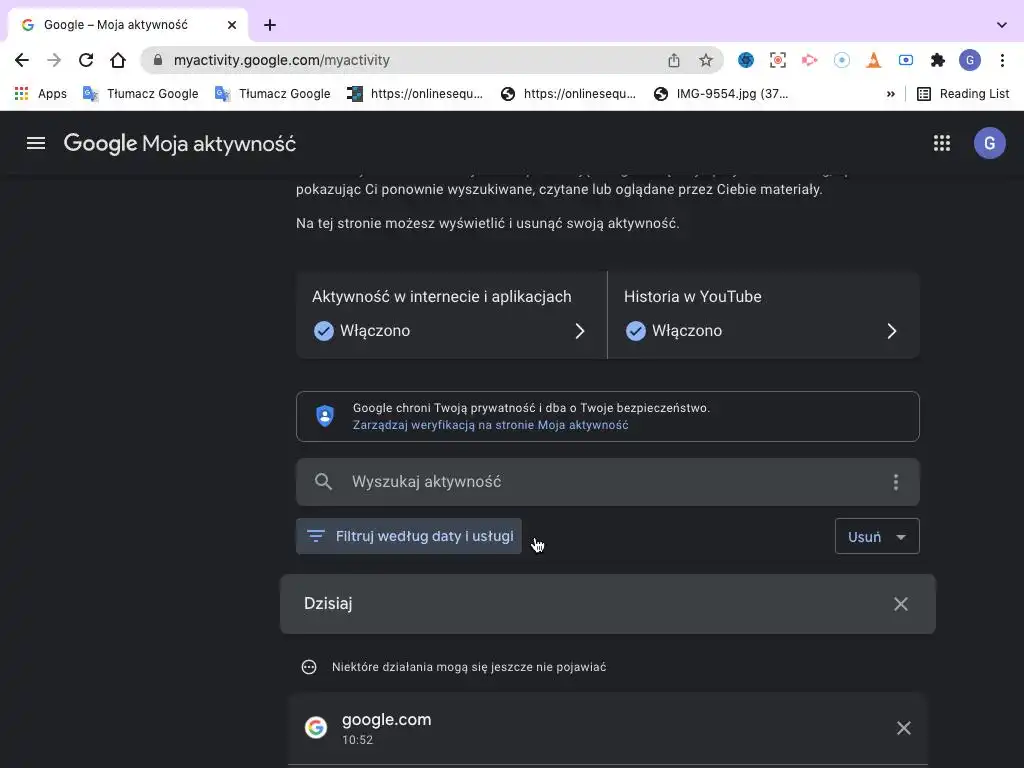Open new browser tab

point(270,25)
